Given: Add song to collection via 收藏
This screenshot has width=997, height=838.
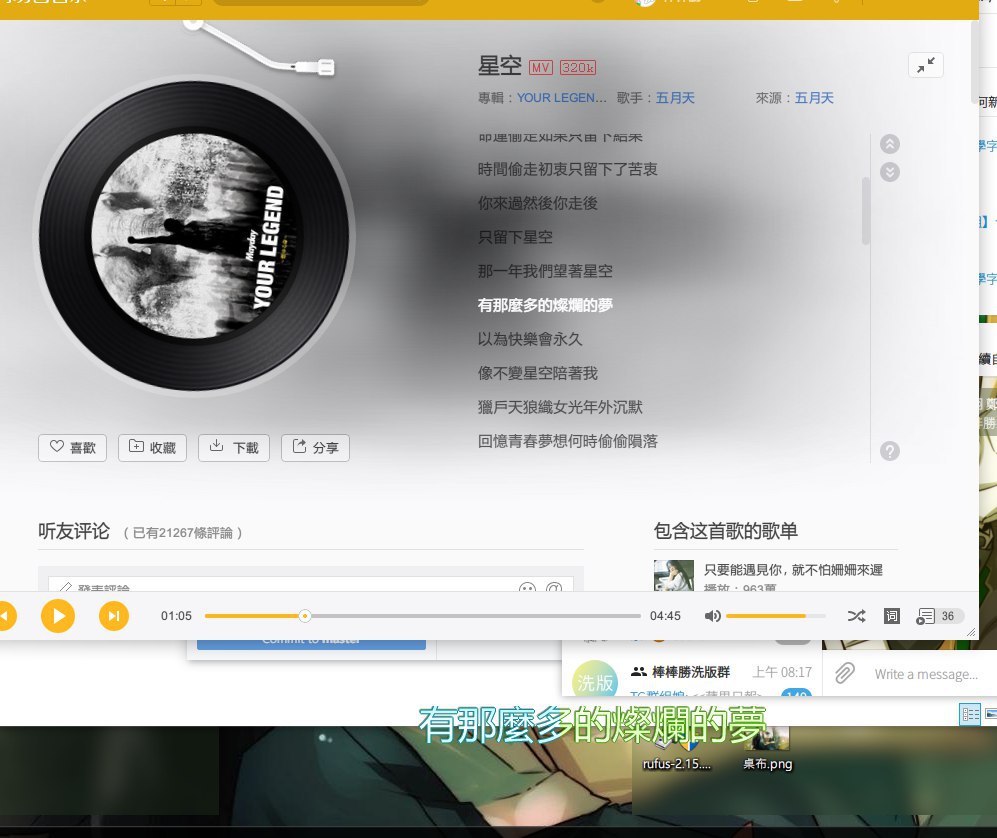Looking at the screenshot, I should (x=153, y=448).
